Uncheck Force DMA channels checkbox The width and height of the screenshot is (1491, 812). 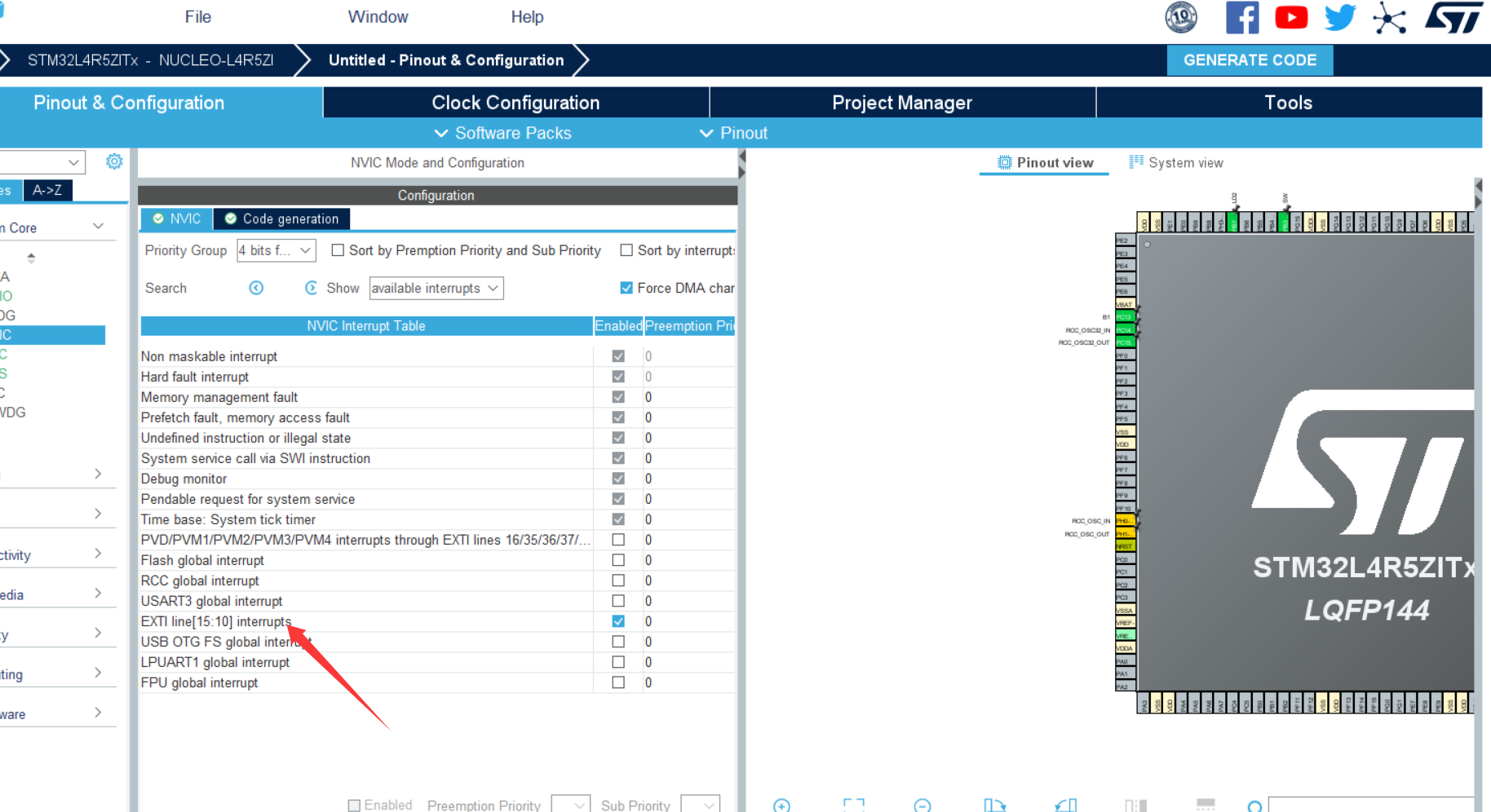pyautogui.click(x=626, y=288)
